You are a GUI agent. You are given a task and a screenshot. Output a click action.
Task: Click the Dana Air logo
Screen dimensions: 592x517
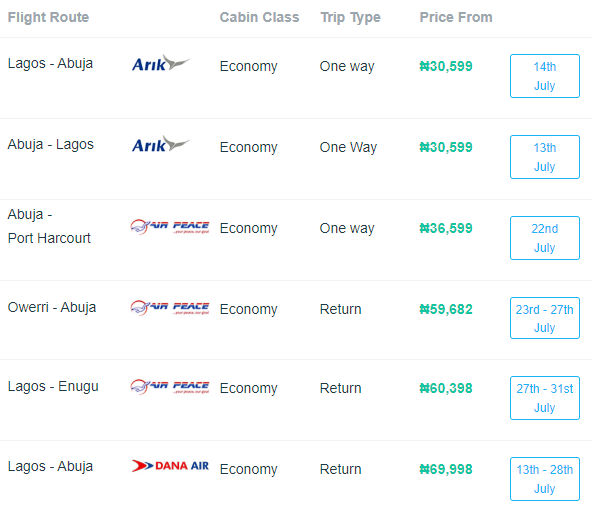pos(170,466)
